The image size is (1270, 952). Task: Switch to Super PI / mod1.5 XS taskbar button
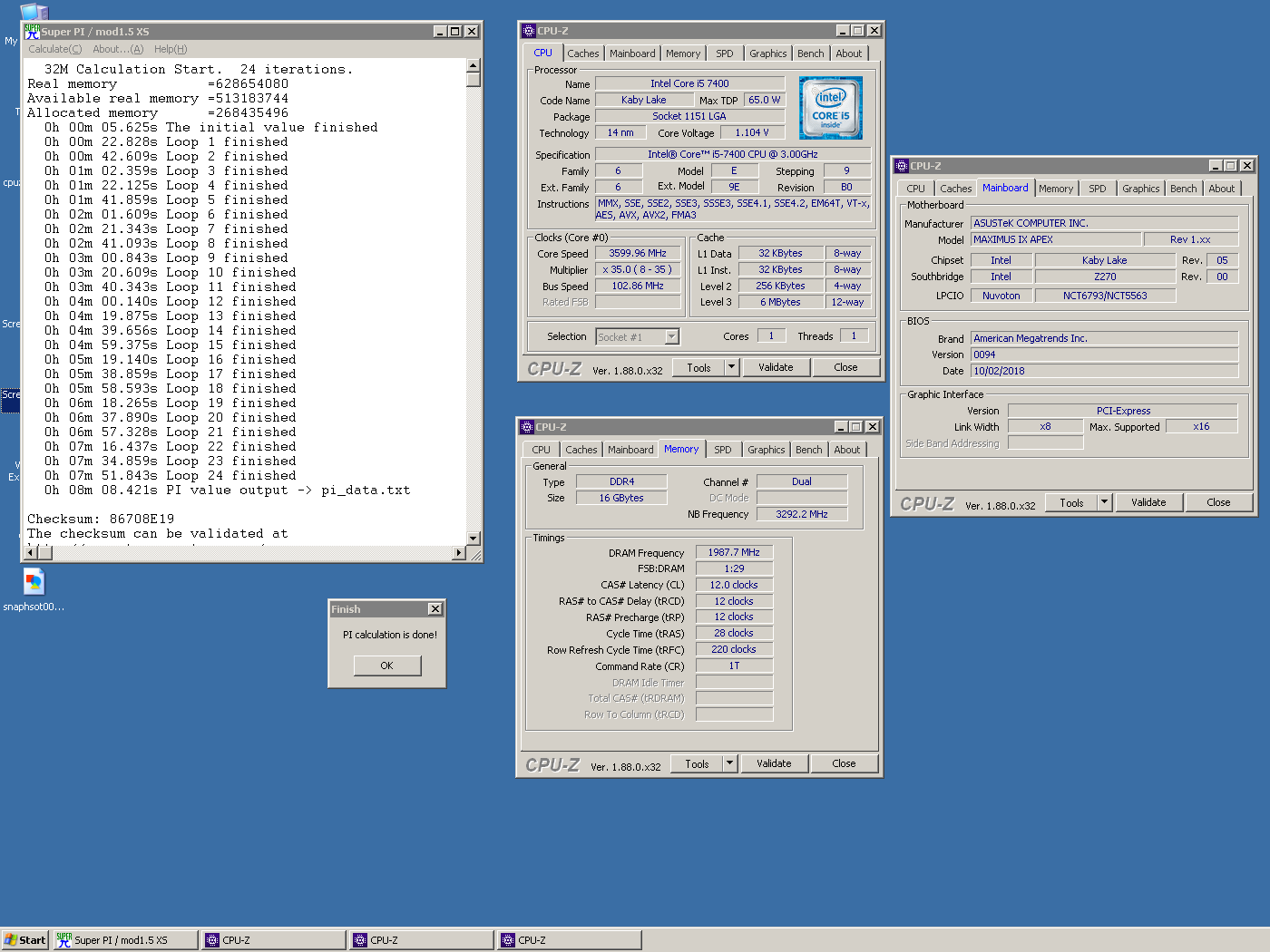click(125, 940)
